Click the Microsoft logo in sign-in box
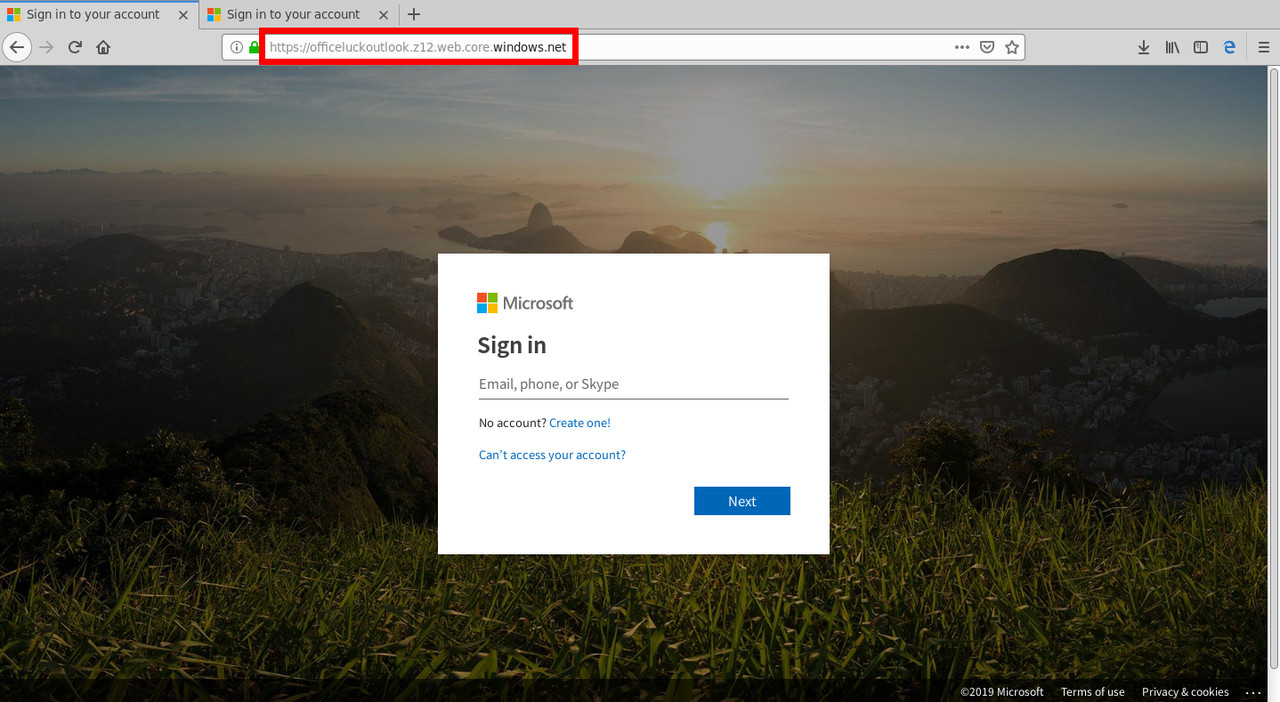Viewport: 1280px width, 702px height. (x=525, y=303)
